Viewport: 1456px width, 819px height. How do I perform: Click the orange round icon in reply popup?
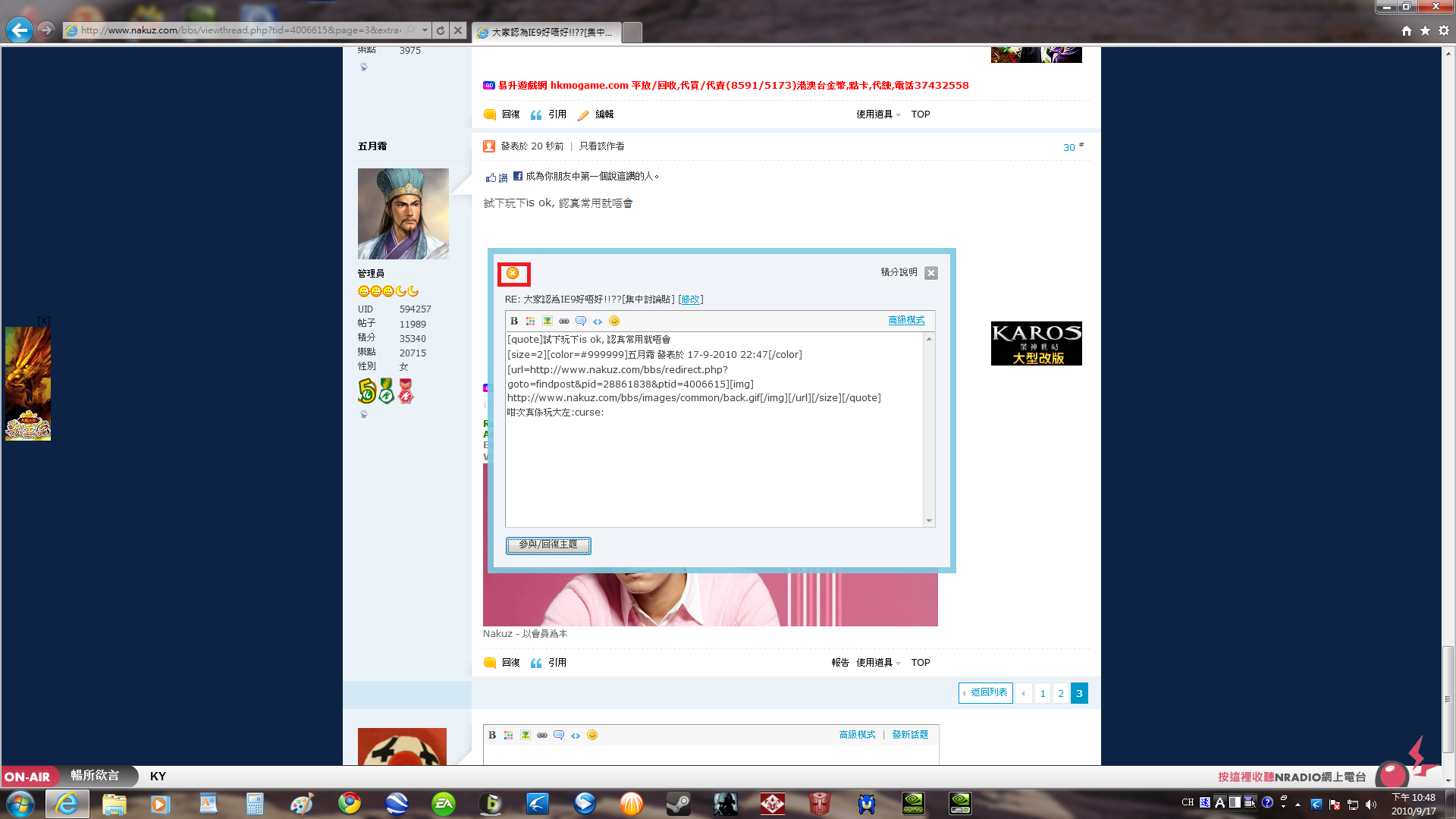point(513,273)
